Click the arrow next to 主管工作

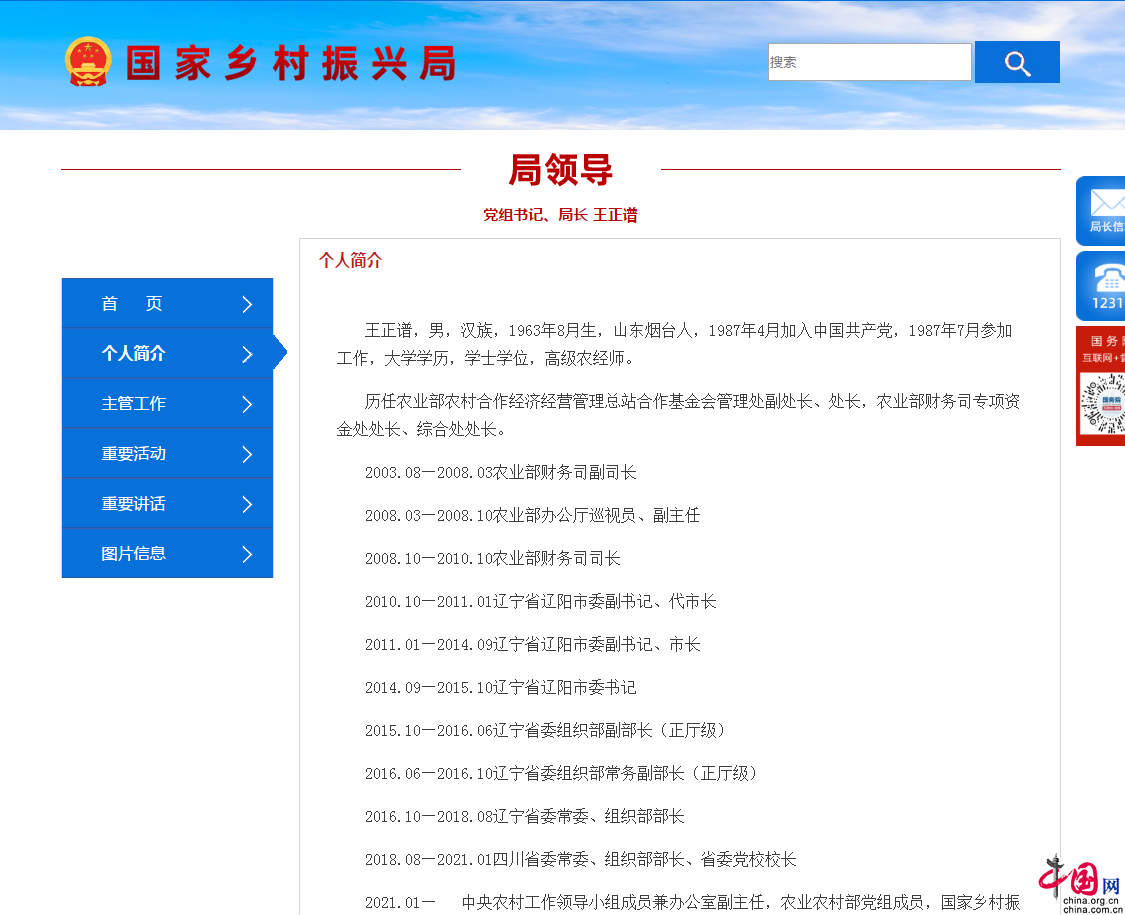coord(247,404)
